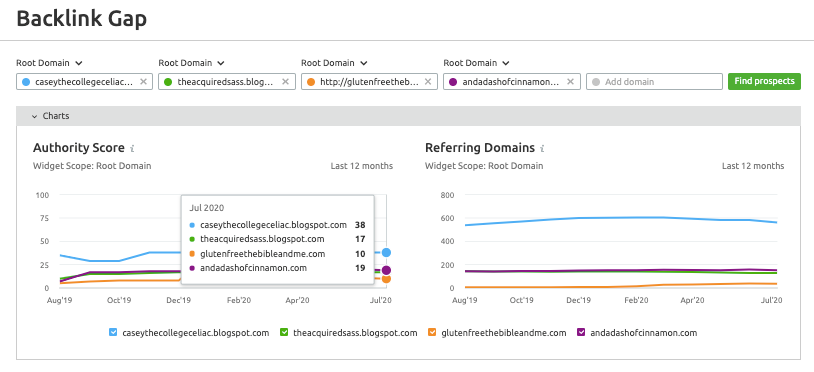Click the blue dot in the first domain field
Viewport: 814px width, 372px height.
26,81
